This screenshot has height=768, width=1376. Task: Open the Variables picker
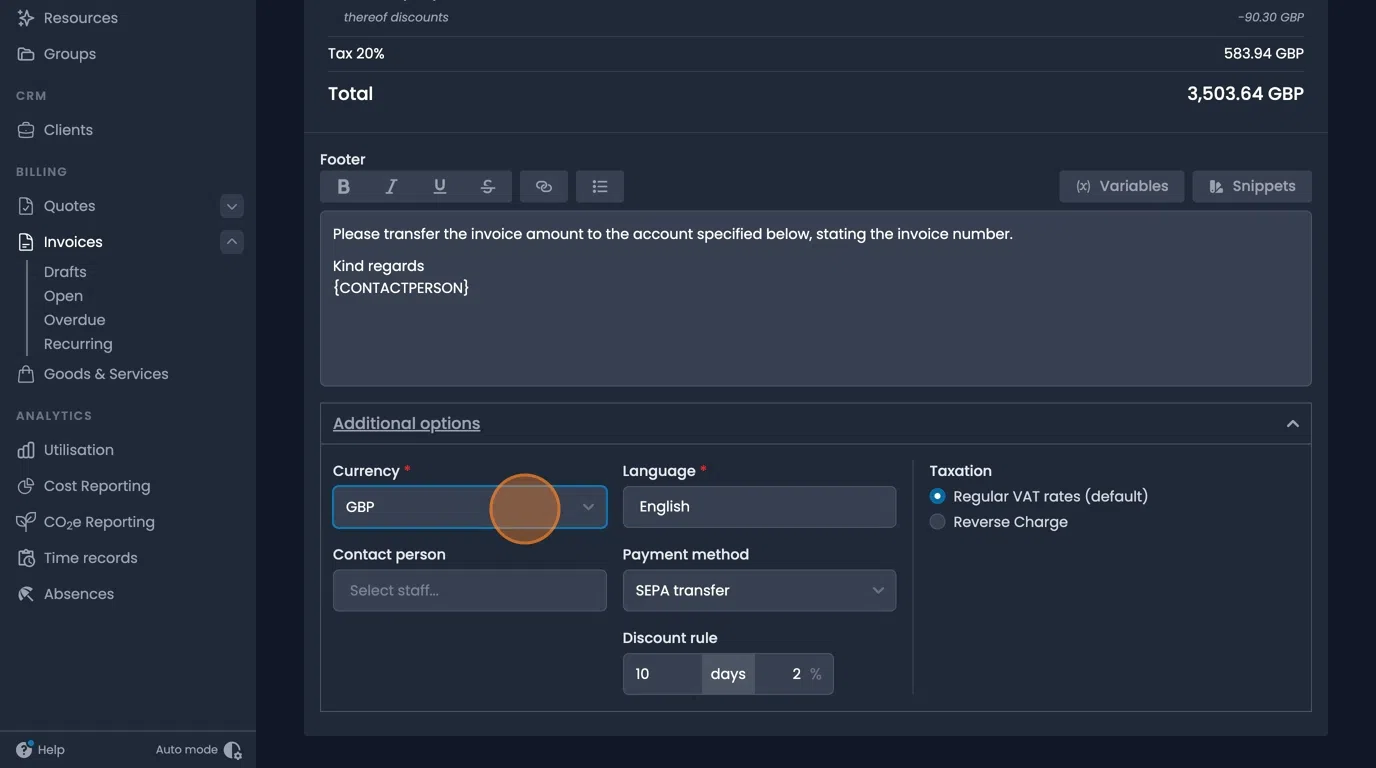[x=1121, y=186]
